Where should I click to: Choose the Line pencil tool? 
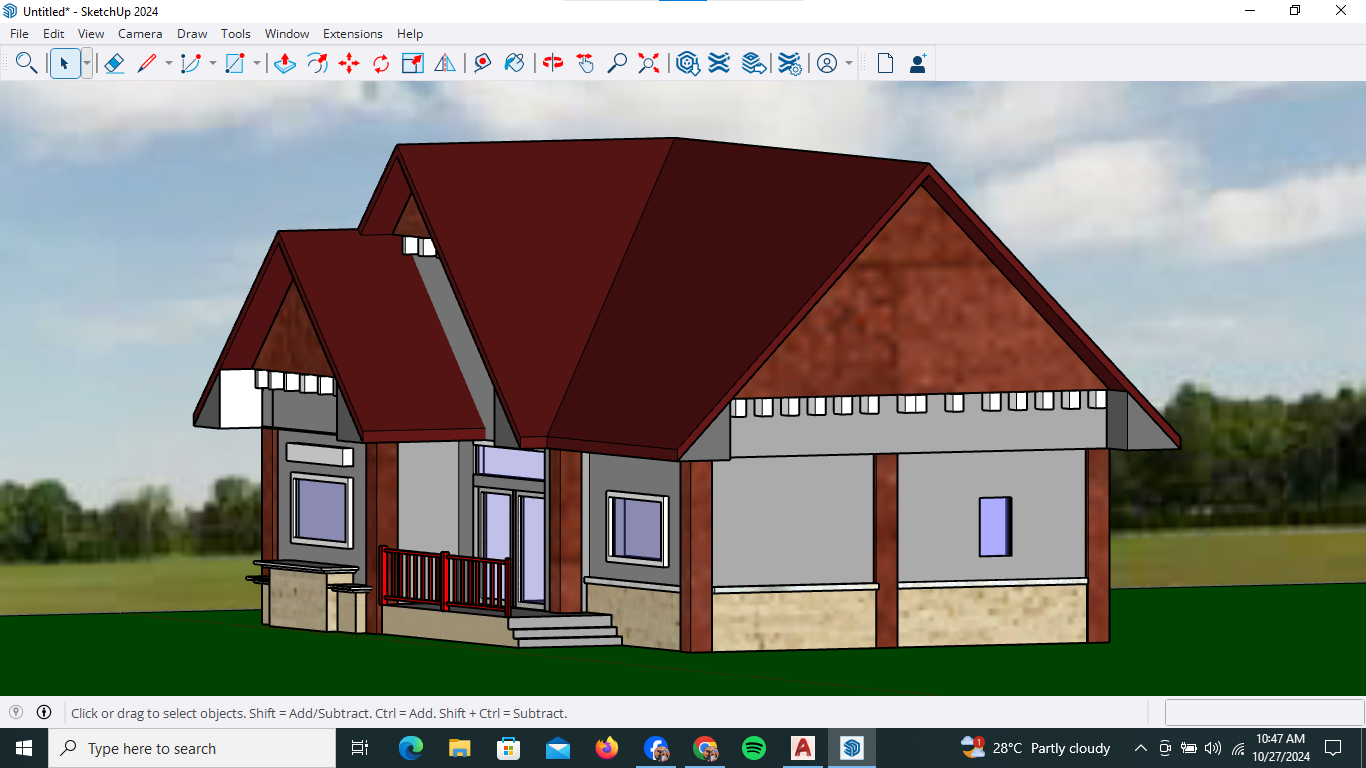coord(147,63)
